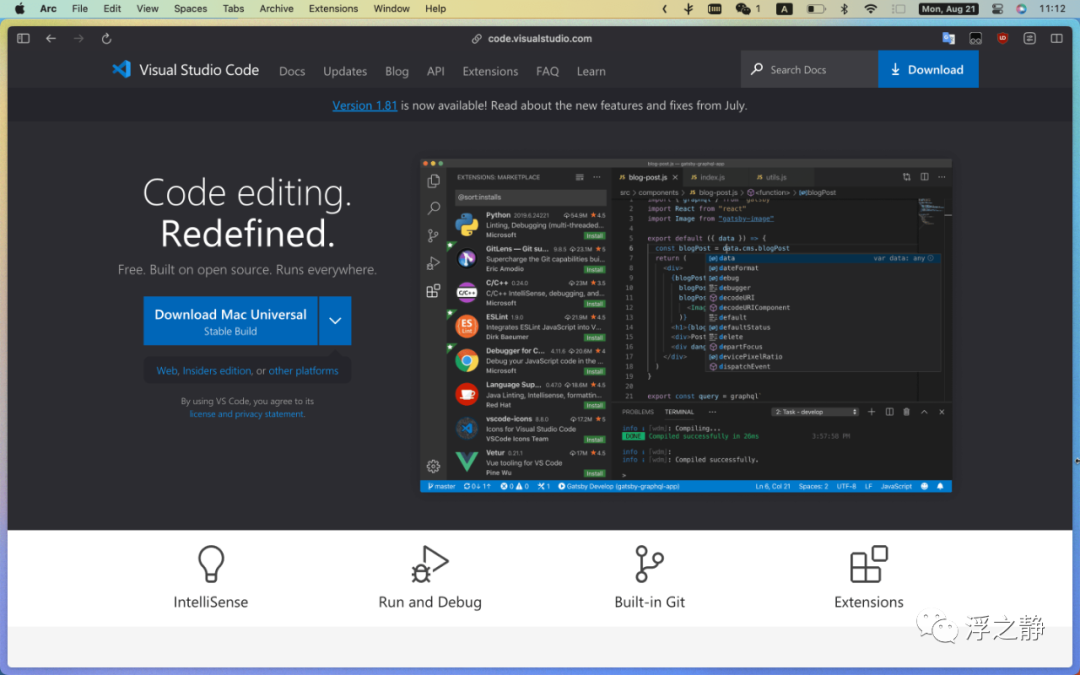The height and width of the screenshot is (675, 1080).
Task: Open the Insiders edition link
Action: point(217,371)
